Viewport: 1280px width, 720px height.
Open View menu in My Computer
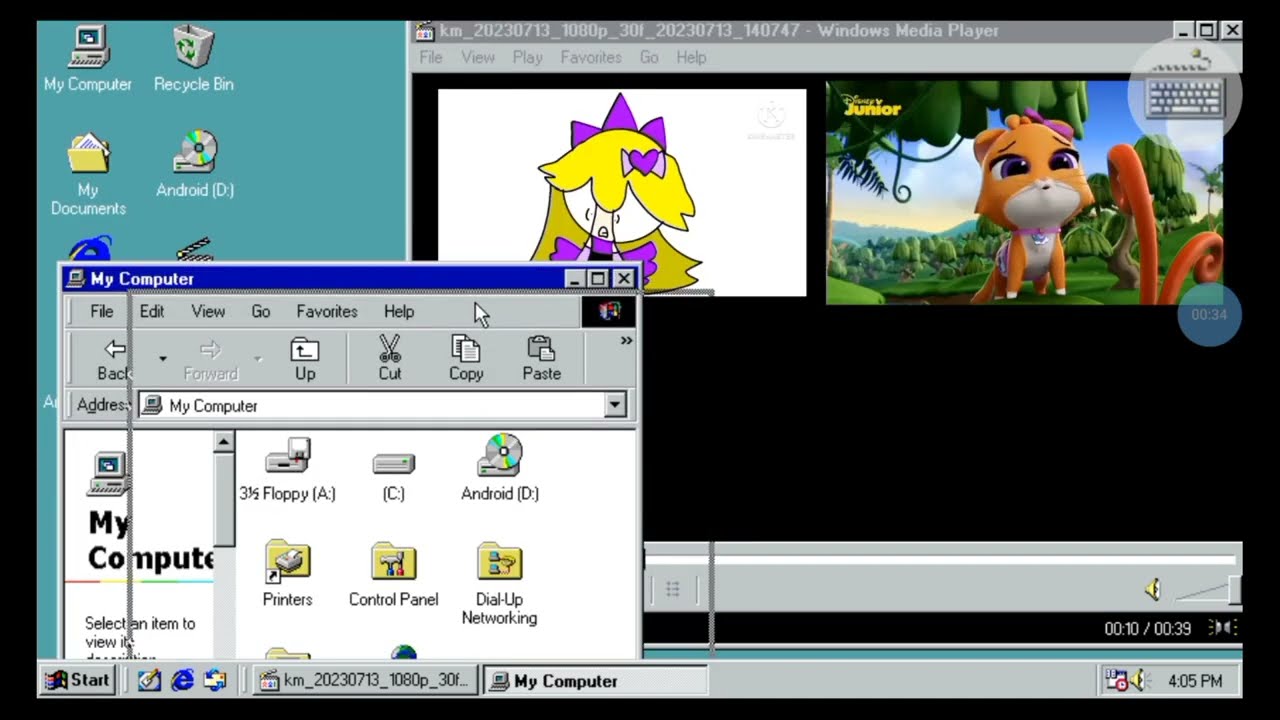(x=208, y=311)
